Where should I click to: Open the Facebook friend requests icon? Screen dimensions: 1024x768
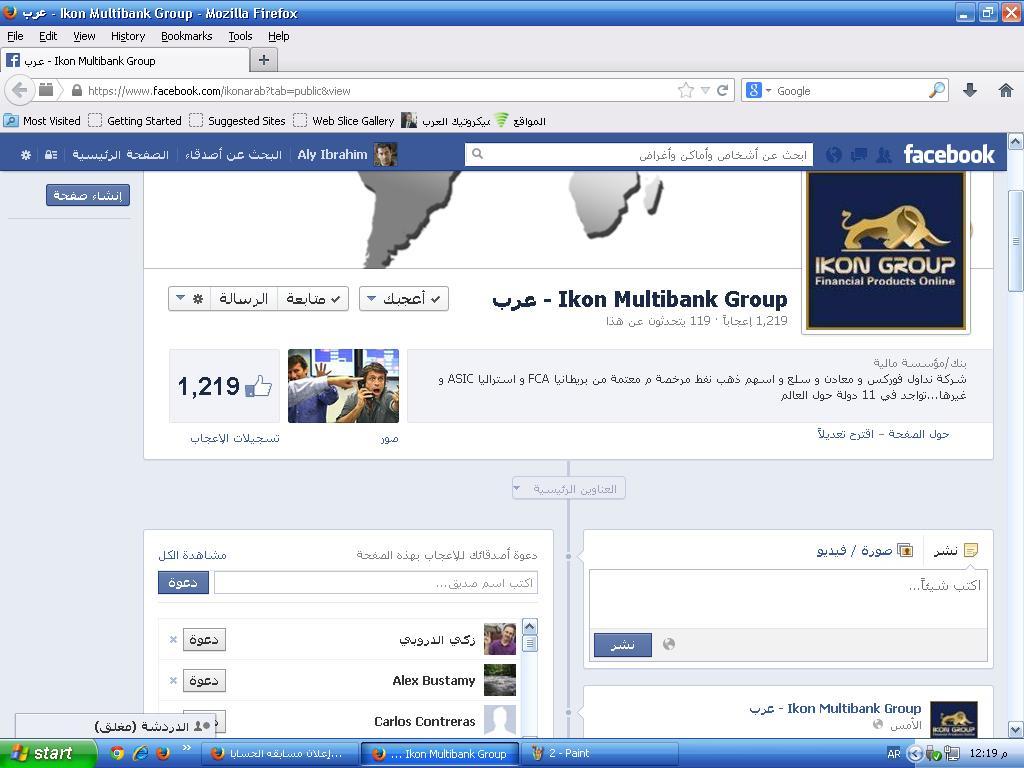[884, 155]
